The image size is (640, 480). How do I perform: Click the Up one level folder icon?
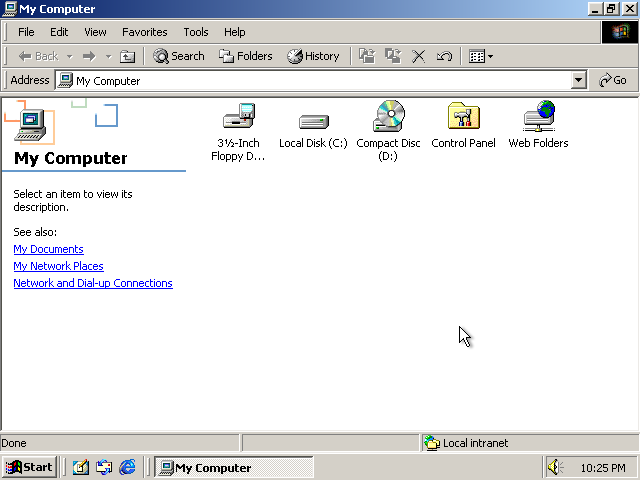[x=127, y=56]
